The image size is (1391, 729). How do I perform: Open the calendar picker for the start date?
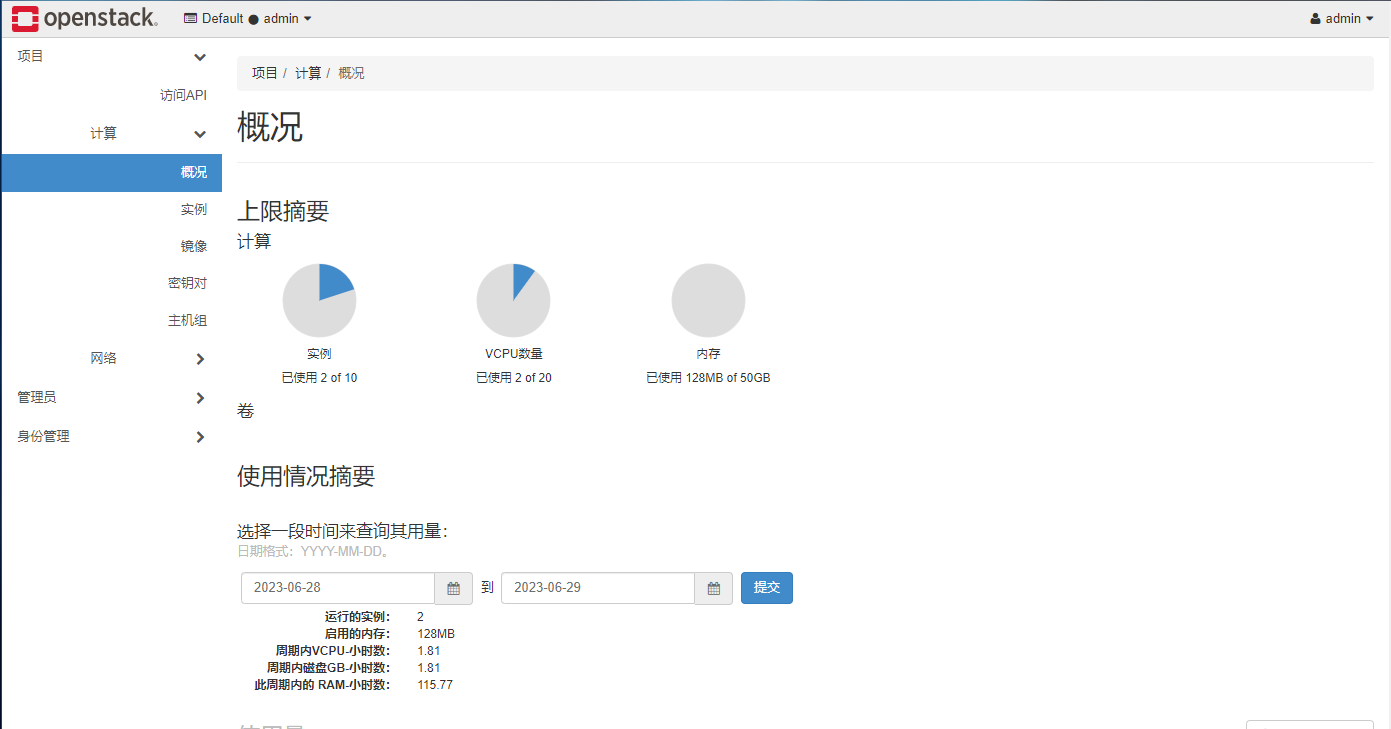click(x=453, y=588)
